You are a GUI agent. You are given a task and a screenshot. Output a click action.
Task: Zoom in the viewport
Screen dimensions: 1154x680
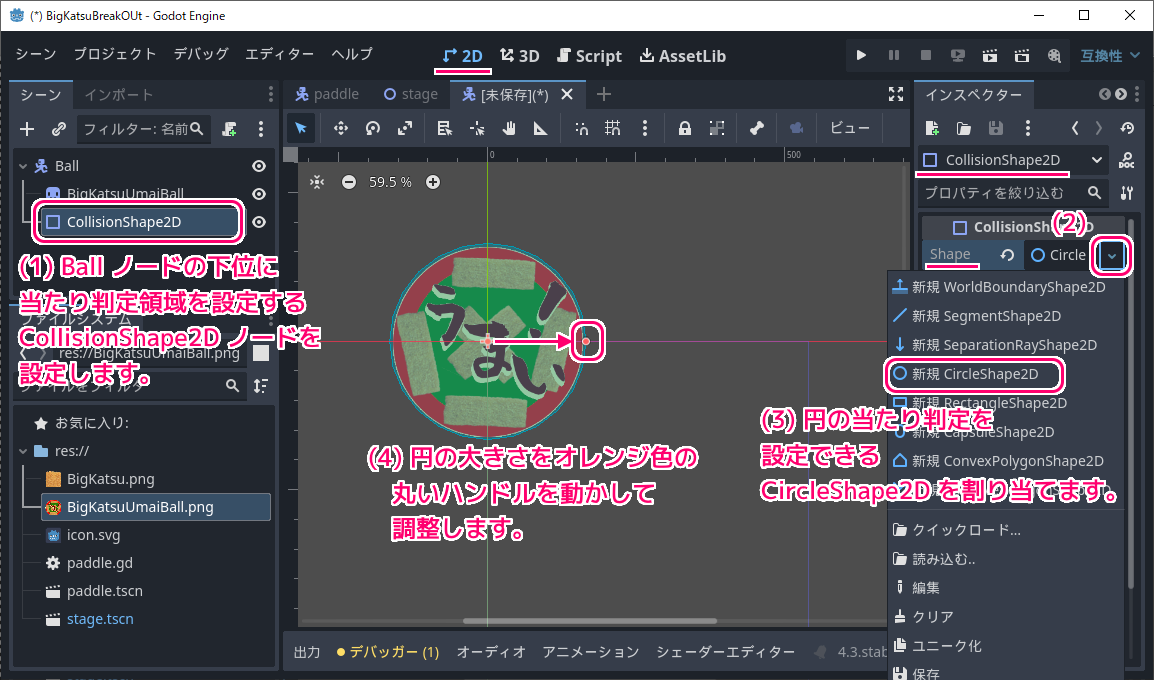coord(433,182)
